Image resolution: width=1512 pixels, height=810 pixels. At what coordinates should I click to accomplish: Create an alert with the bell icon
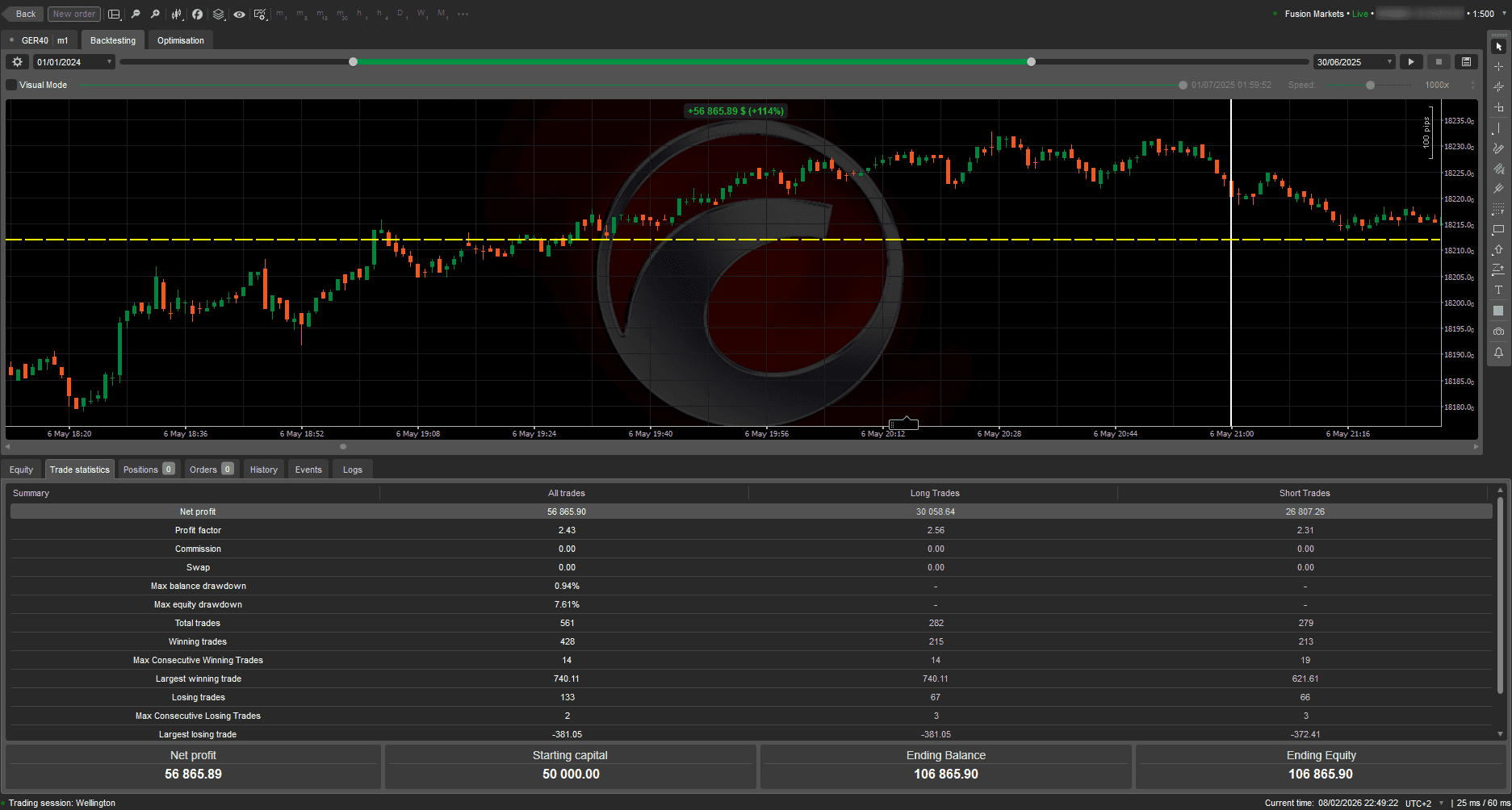point(1499,352)
